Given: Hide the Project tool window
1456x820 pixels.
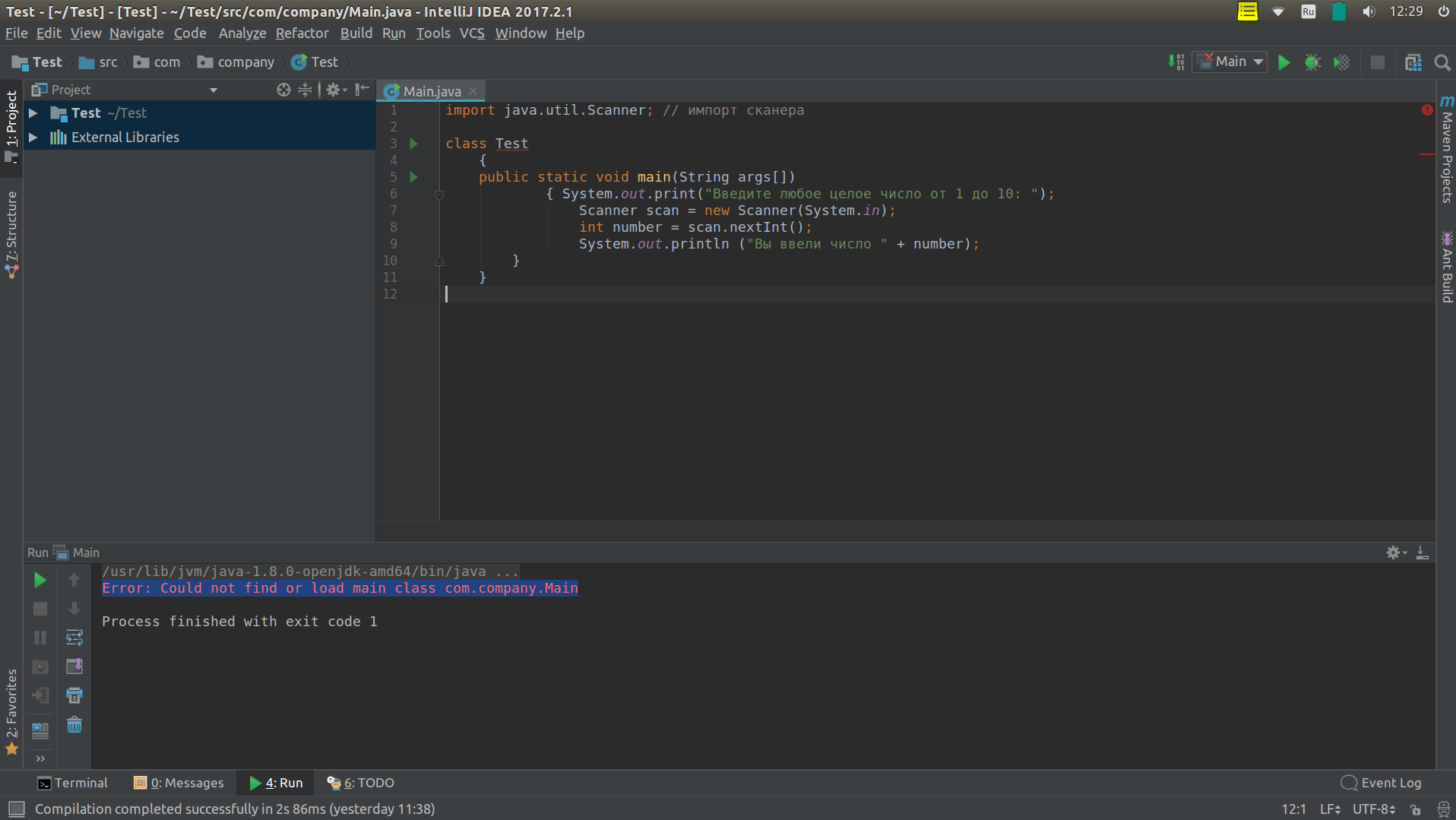Looking at the screenshot, I should (362, 90).
